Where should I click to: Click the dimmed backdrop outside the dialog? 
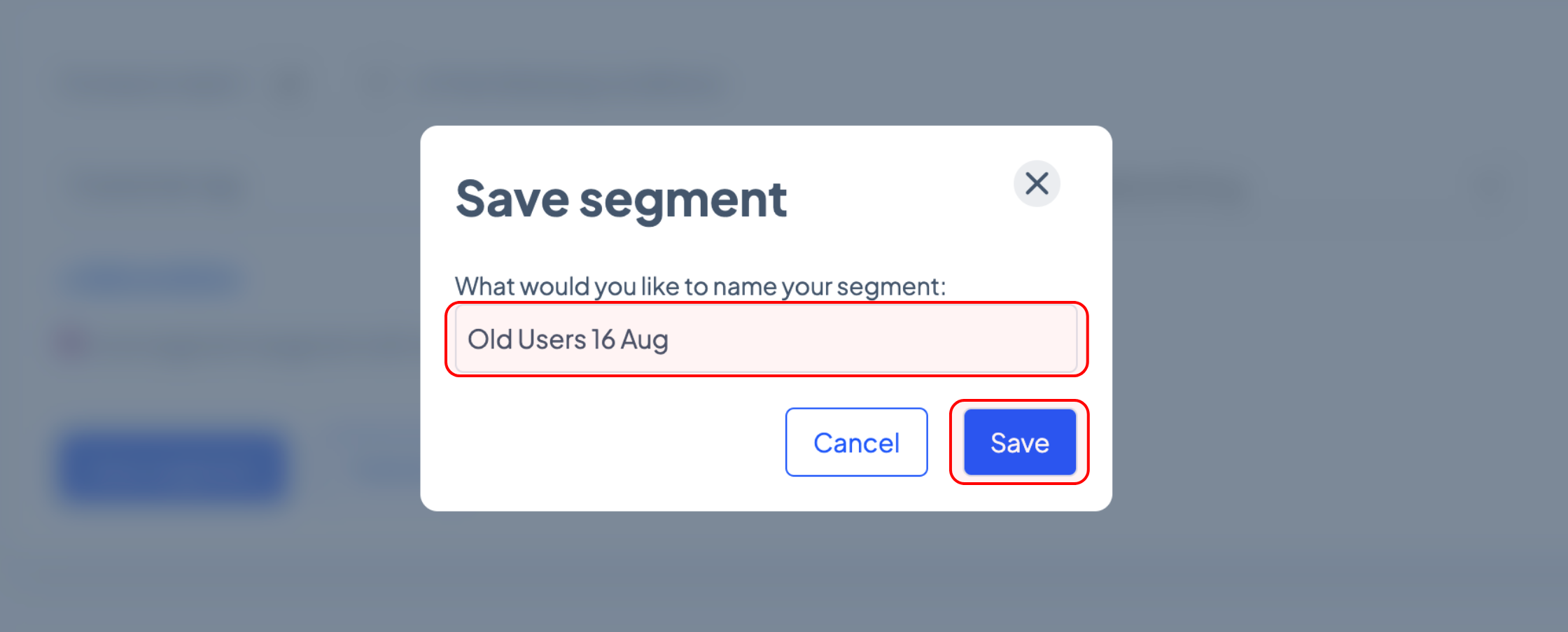tap(1330, 420)
